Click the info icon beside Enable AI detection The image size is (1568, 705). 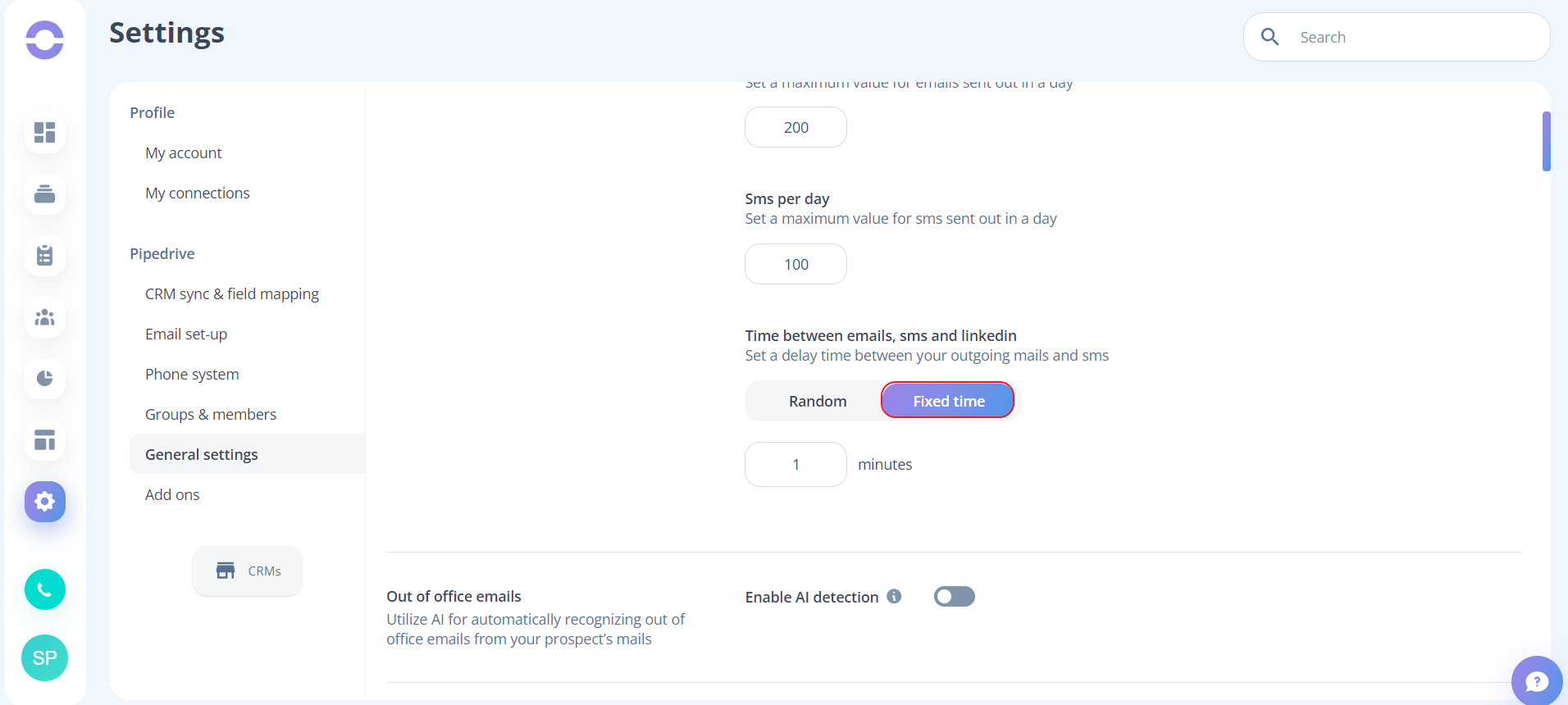click(x=895, y=596)
